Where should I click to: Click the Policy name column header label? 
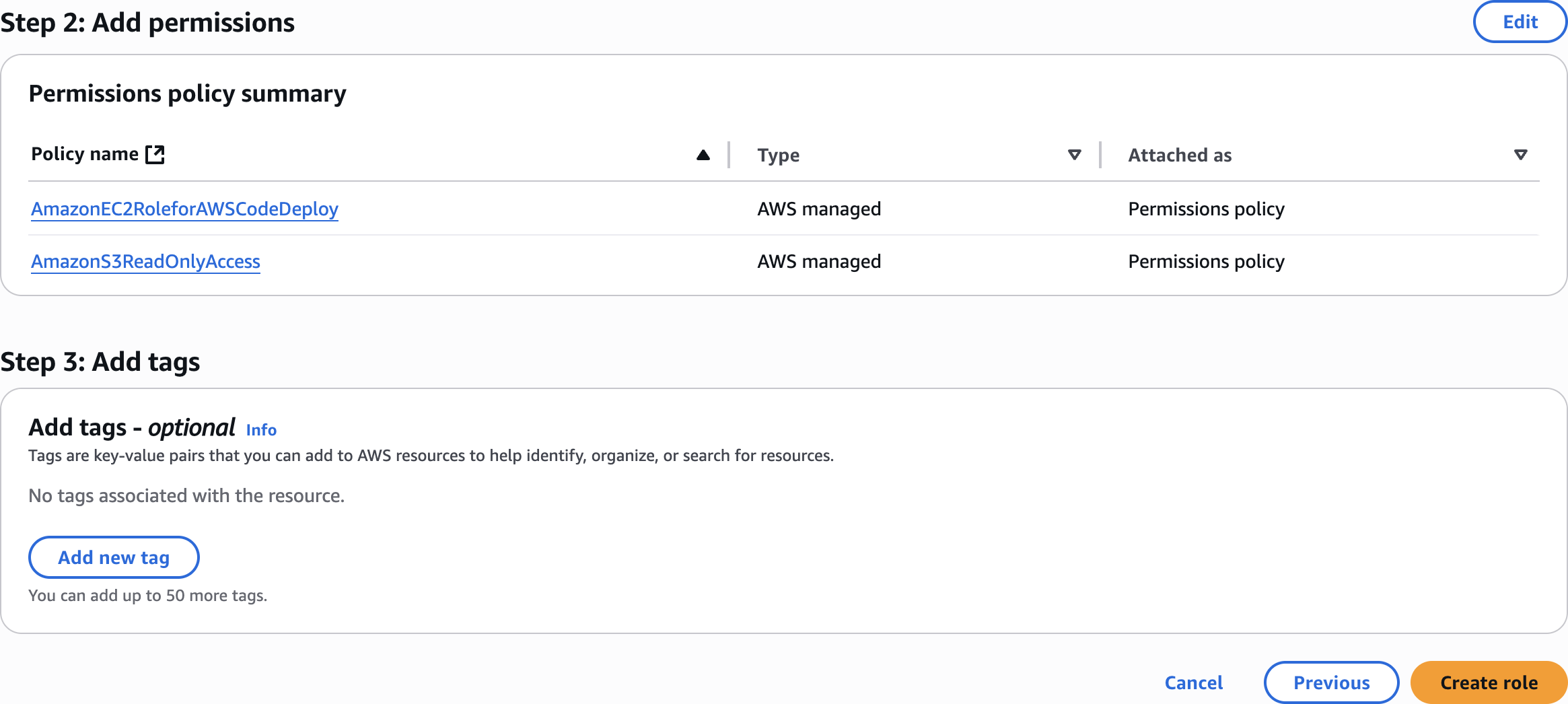click(x=85, y=155)
